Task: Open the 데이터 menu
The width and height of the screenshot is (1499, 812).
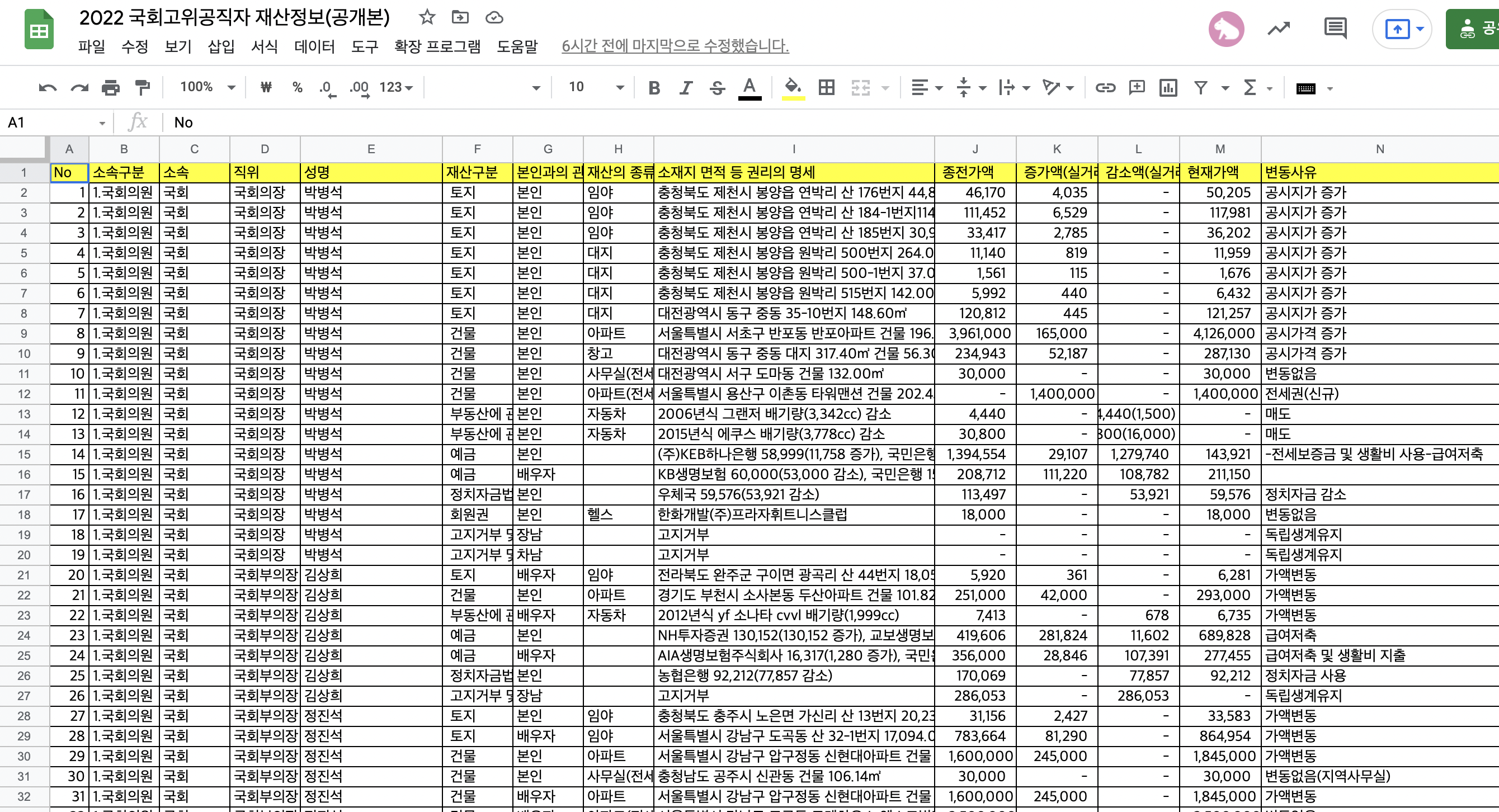Action: [314, 46]
